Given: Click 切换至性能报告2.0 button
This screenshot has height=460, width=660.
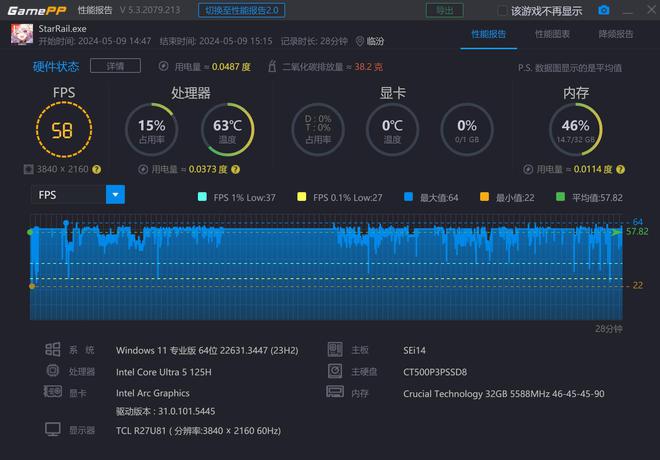Looking at the screenshot, I should (x=242, y=10).
